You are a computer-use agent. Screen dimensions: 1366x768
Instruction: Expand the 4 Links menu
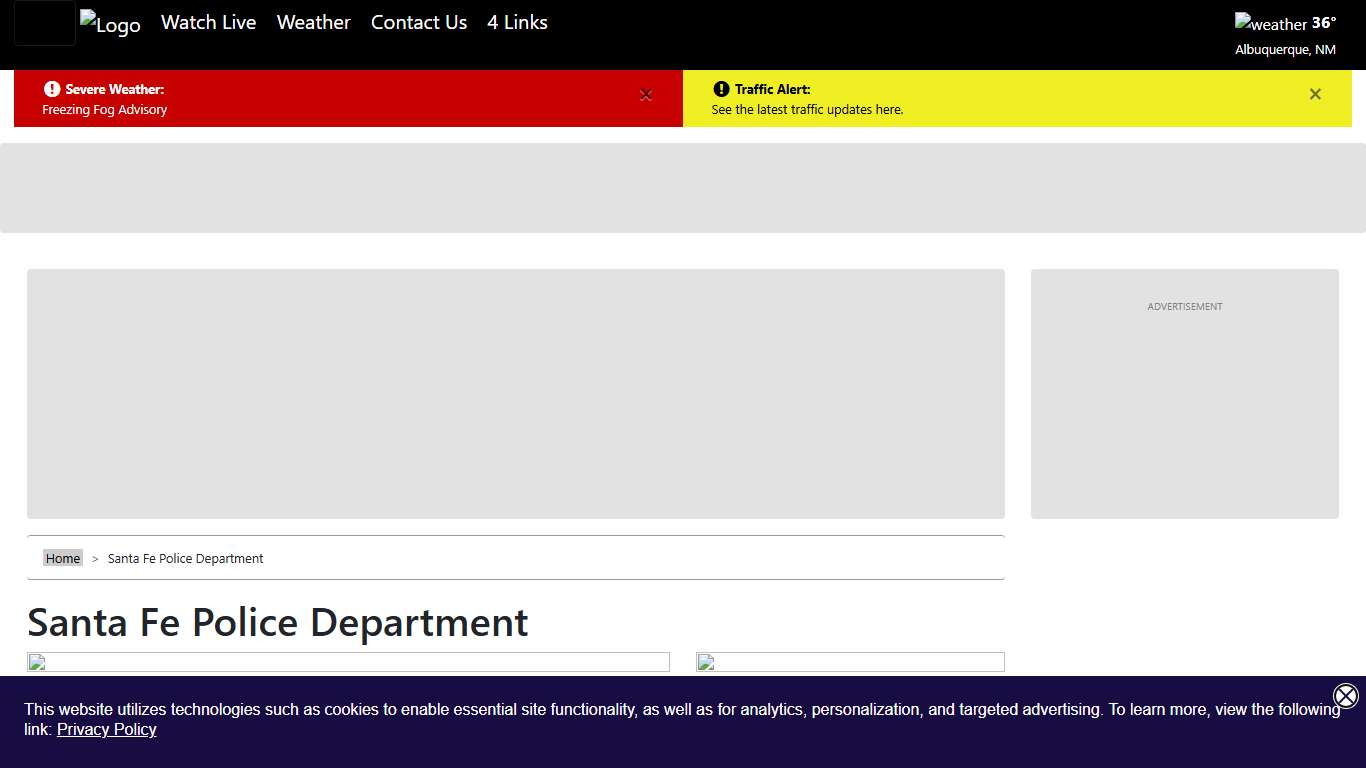517,22
